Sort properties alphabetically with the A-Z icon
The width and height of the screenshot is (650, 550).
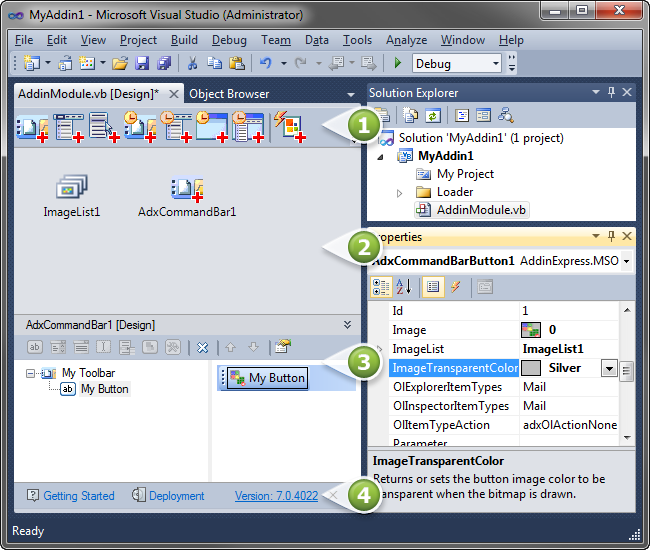404,287
